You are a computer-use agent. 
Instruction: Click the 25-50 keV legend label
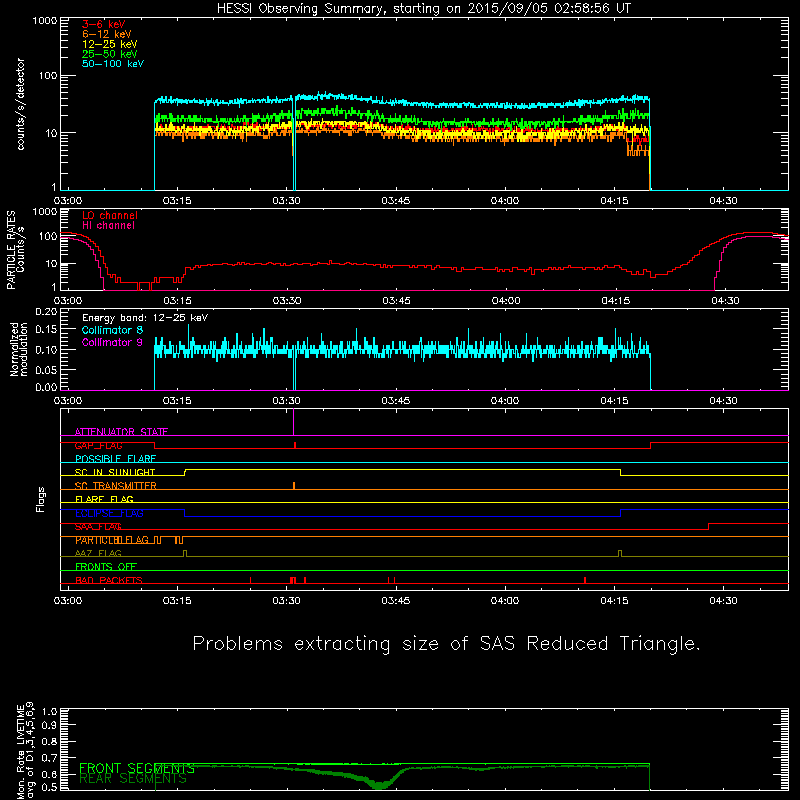click(x=110, y=54)
